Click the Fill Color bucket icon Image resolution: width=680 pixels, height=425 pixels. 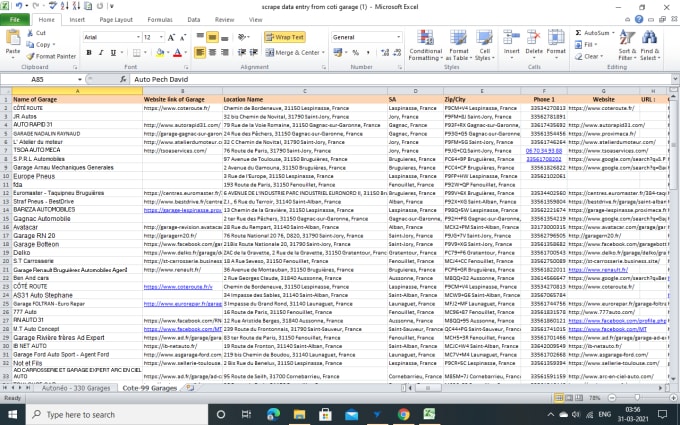click(160, 52)
